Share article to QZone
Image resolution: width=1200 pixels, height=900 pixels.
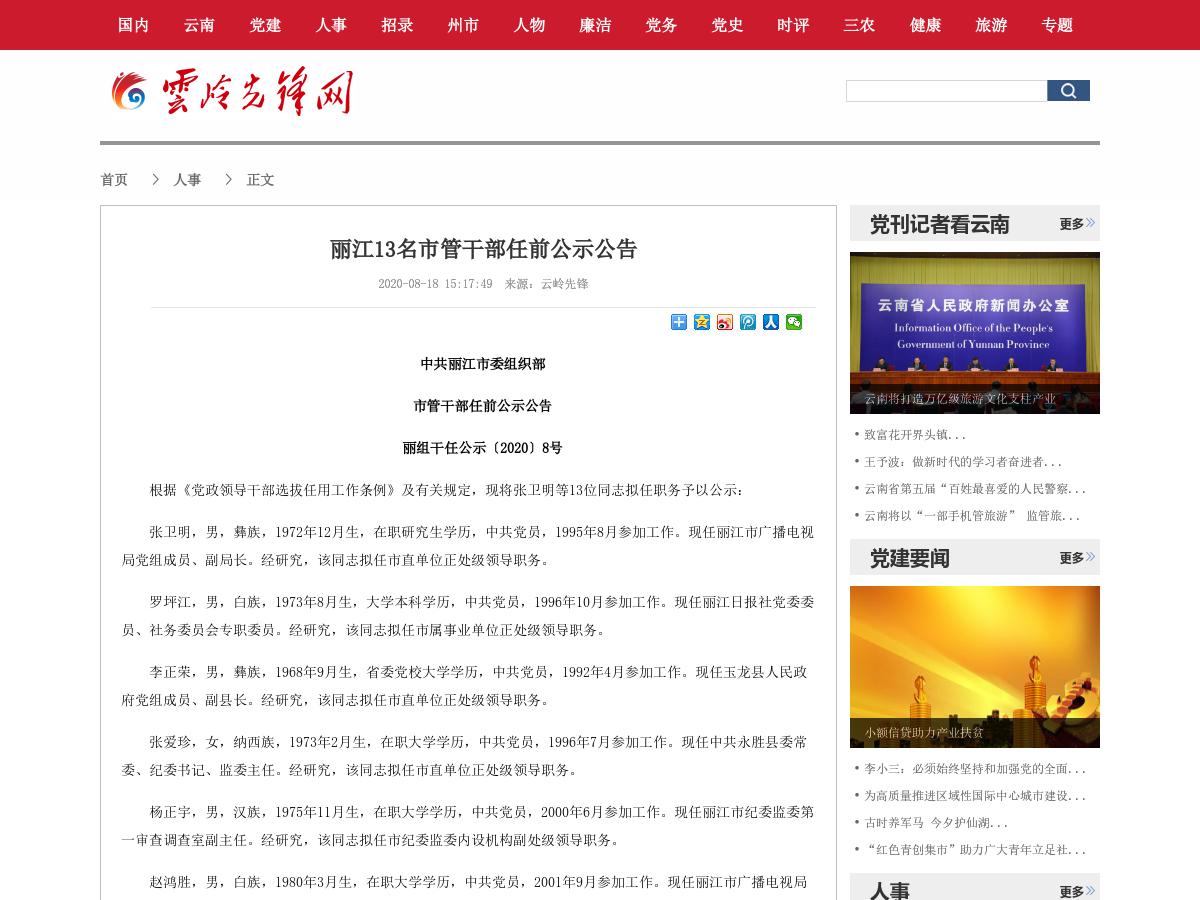click(x=701, y=322)
